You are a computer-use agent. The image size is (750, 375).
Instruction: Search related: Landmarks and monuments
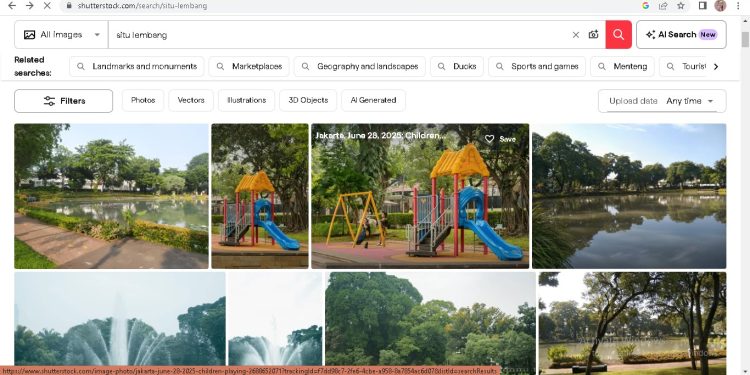pyautogui.click(x=137, y=66)
